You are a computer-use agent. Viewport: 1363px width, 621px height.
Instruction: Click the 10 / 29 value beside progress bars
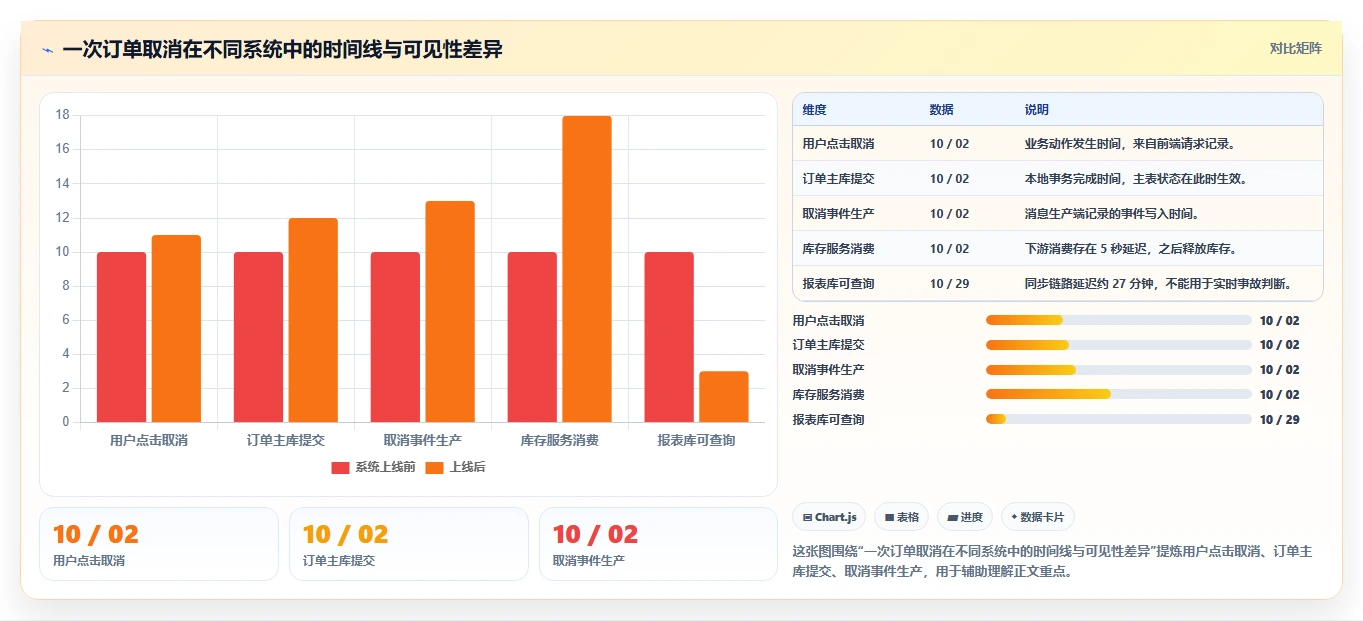[1279, 420]
